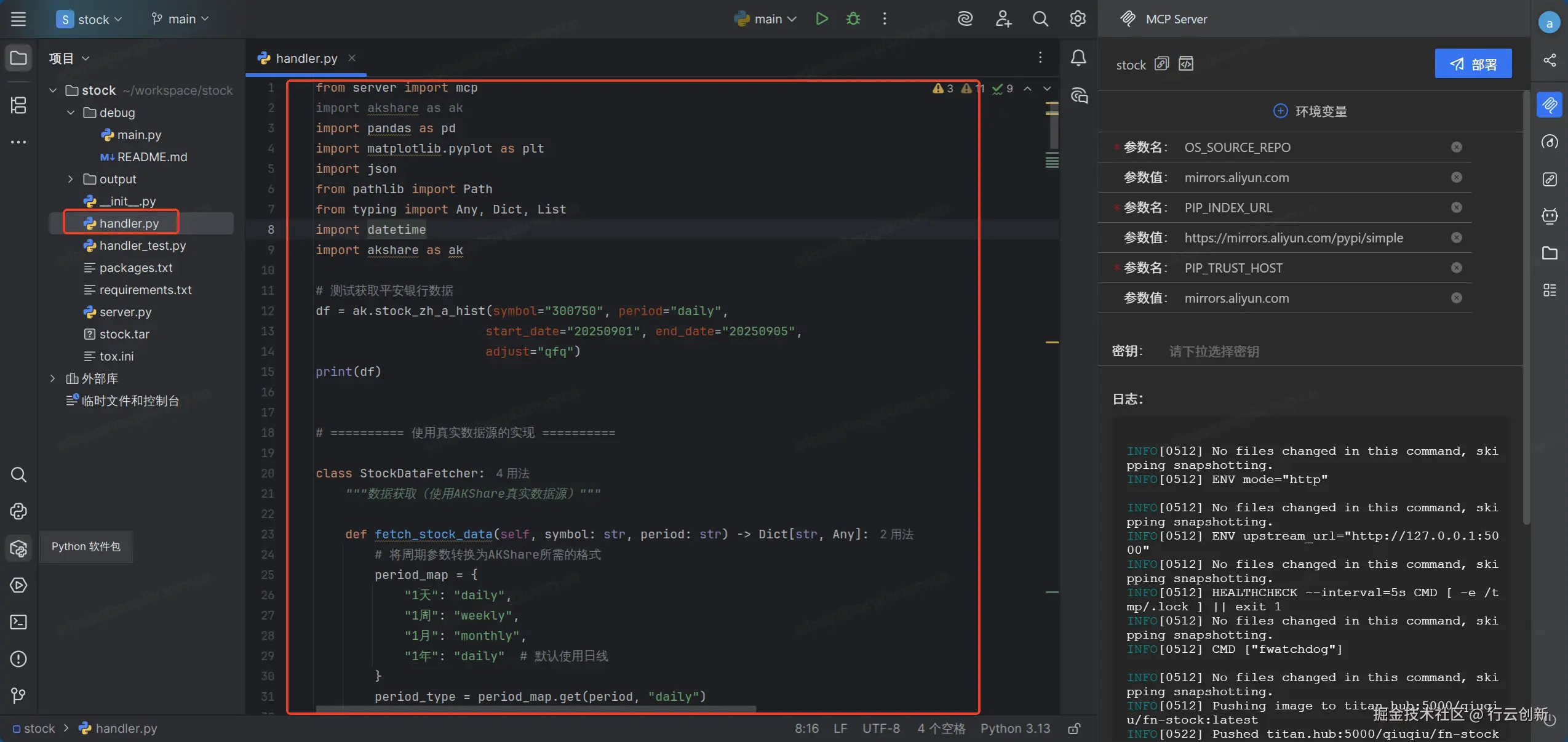Open the notifications bell
Viewport: 1568px width, 742px height.
[1078, 58]
